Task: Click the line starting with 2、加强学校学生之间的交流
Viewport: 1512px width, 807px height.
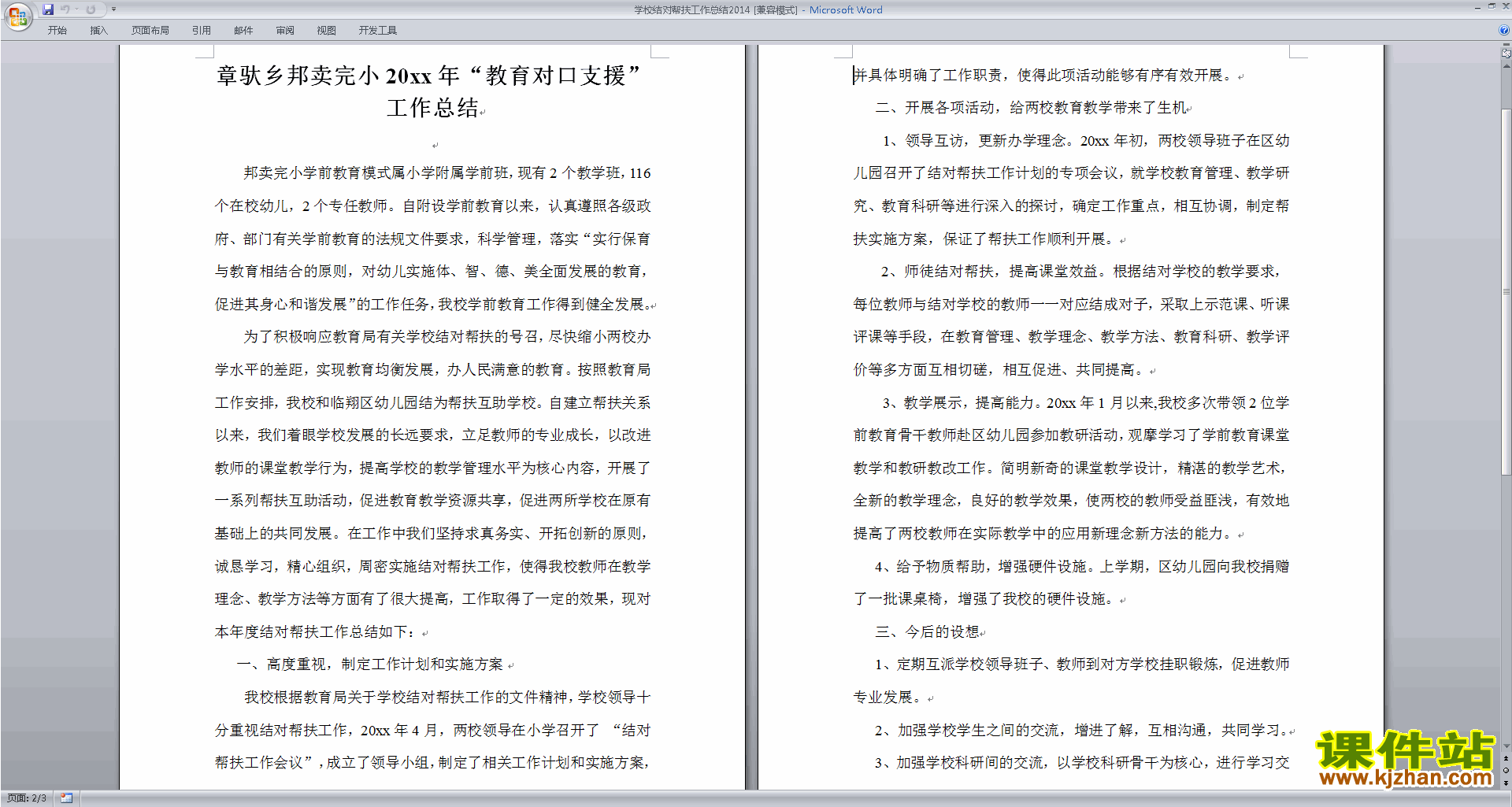Action: [1082, 730]
